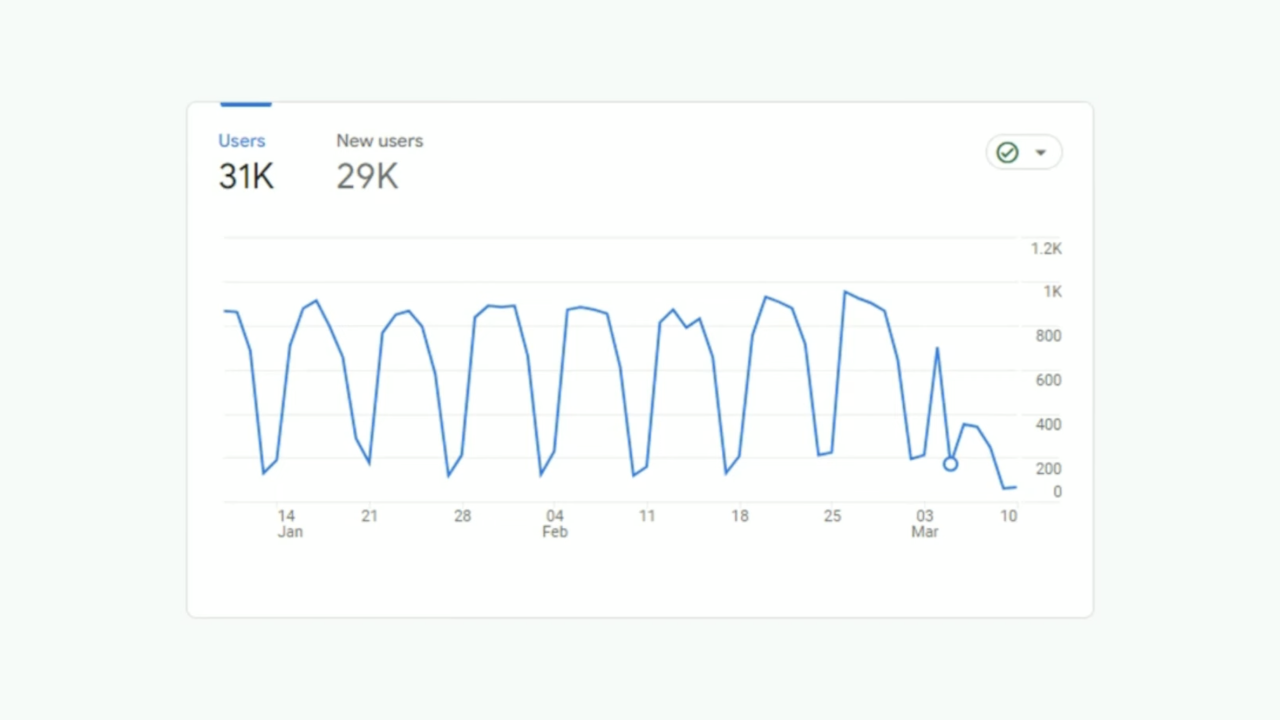Click the blue active tab indicator bar
Viewport: 1280px width, 720px height.
click(245, 104)
